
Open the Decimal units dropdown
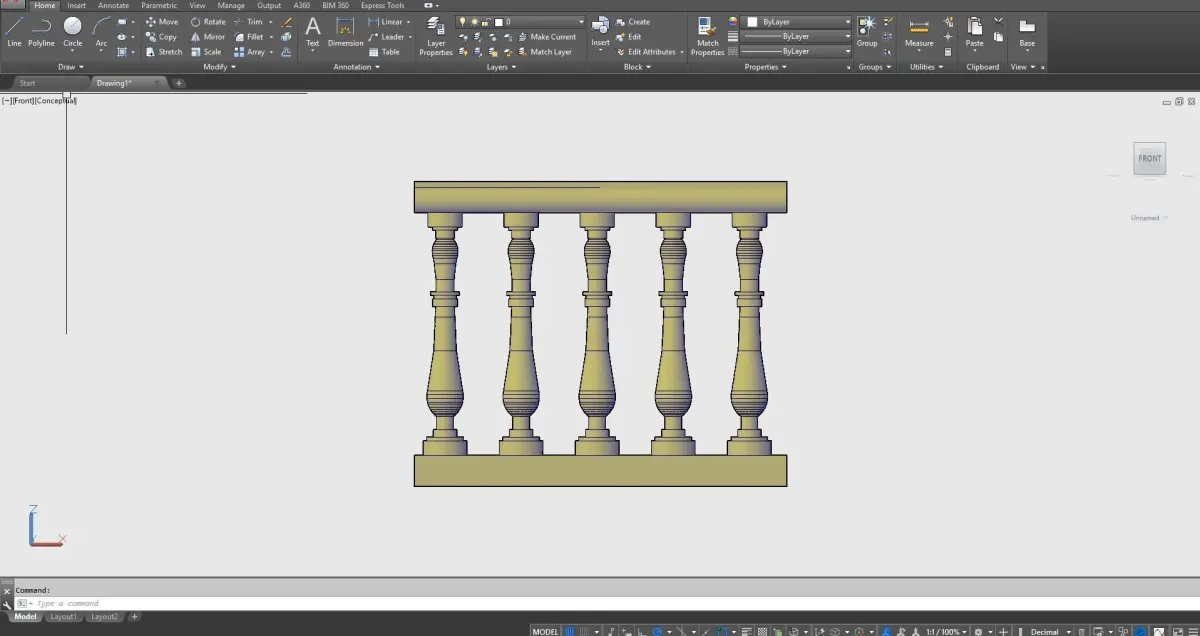[1049, 631]
